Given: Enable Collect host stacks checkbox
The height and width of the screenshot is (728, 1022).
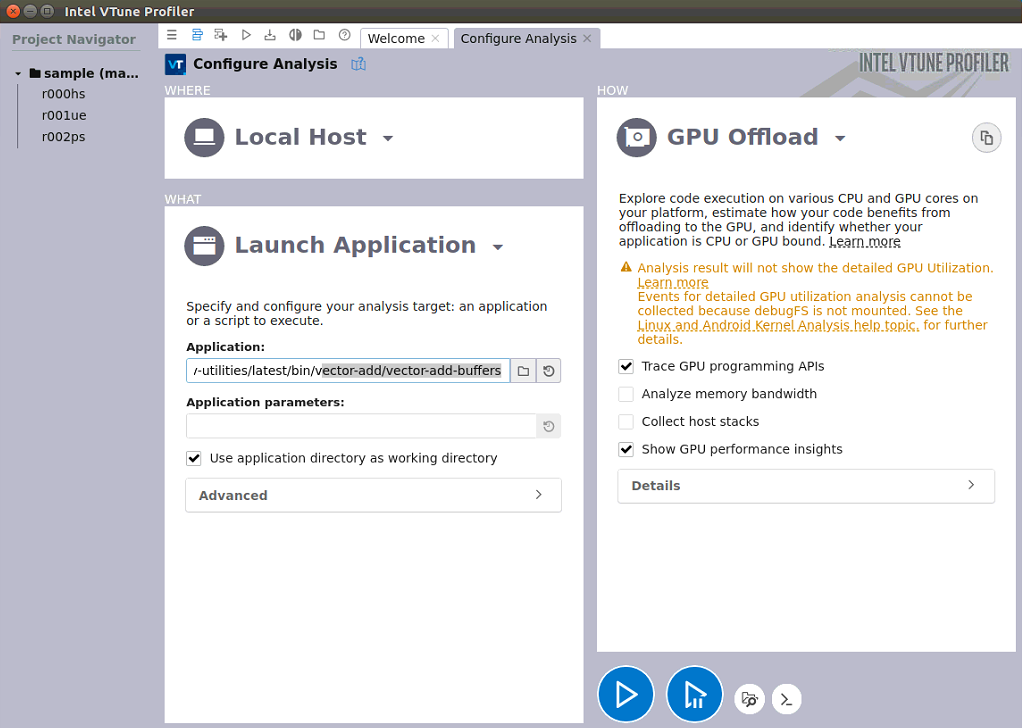Looking at the screenshot, I should [626, 422].
